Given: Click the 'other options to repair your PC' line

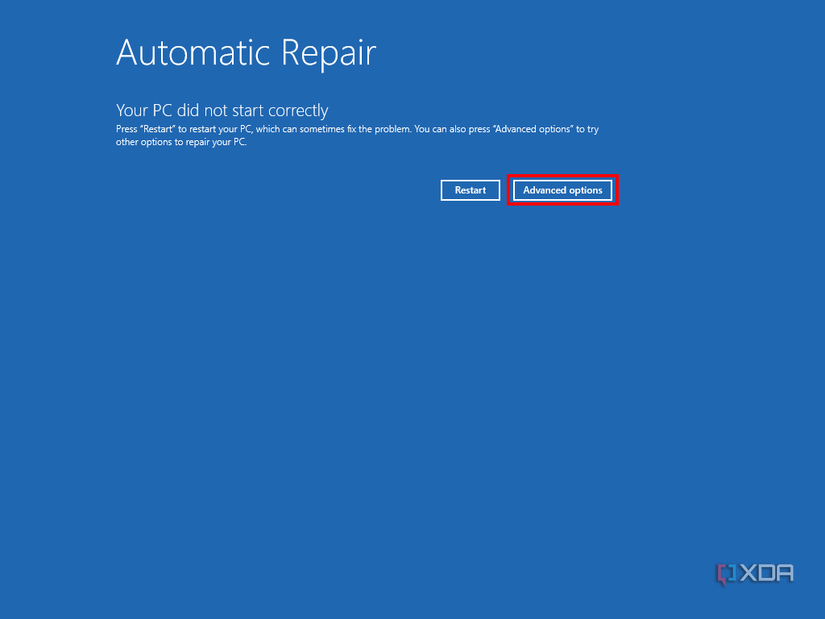Looking at the screenshot, I should click(181, 142).
